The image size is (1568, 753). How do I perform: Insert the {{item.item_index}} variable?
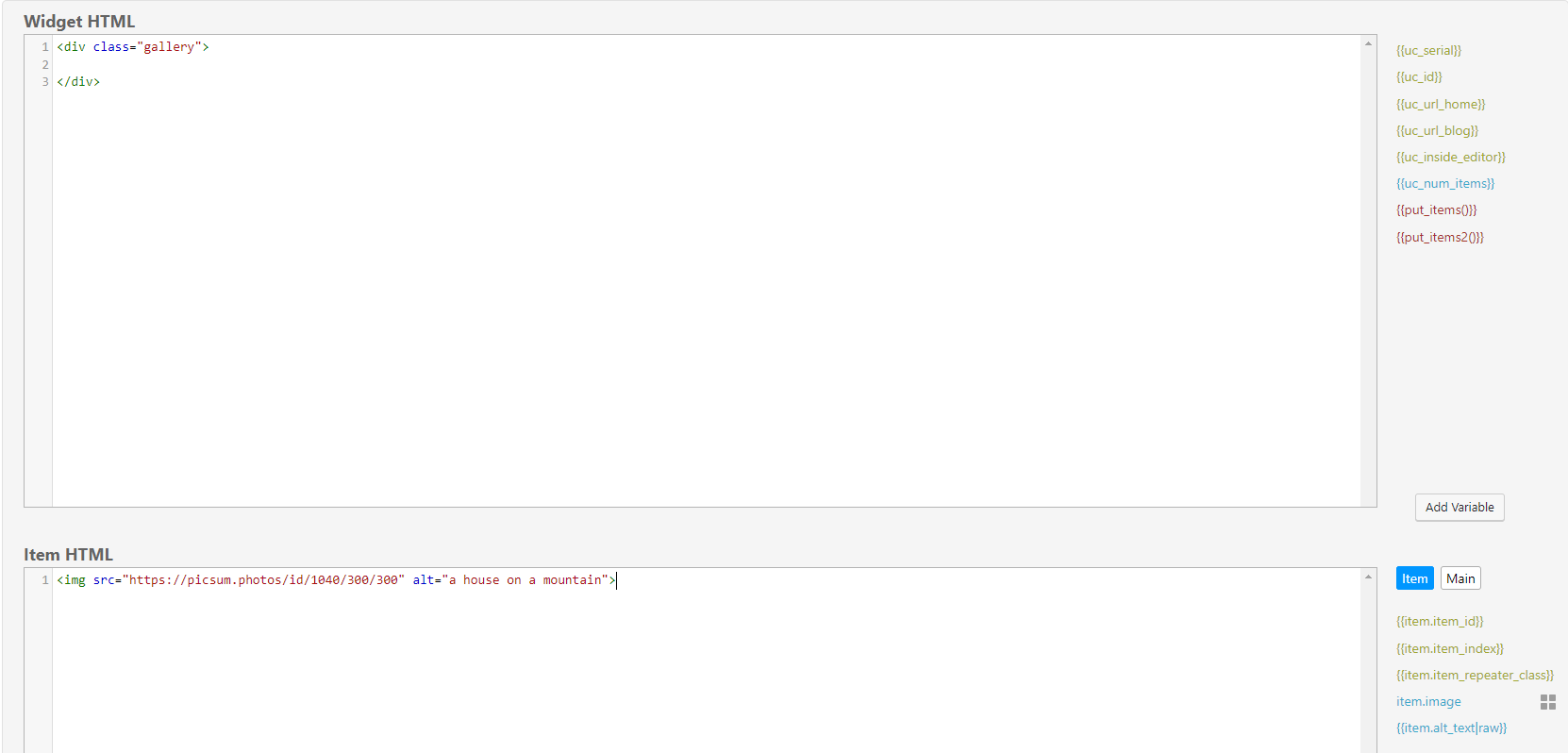[x=1450, y=648]
